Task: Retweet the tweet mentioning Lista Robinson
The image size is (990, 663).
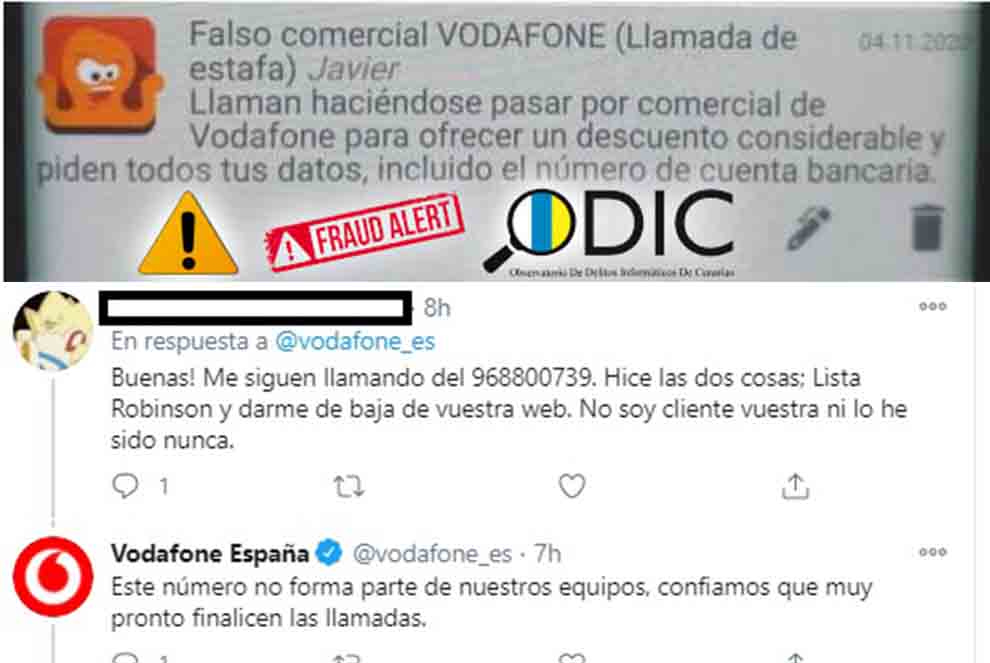Action: click(349, 487)
